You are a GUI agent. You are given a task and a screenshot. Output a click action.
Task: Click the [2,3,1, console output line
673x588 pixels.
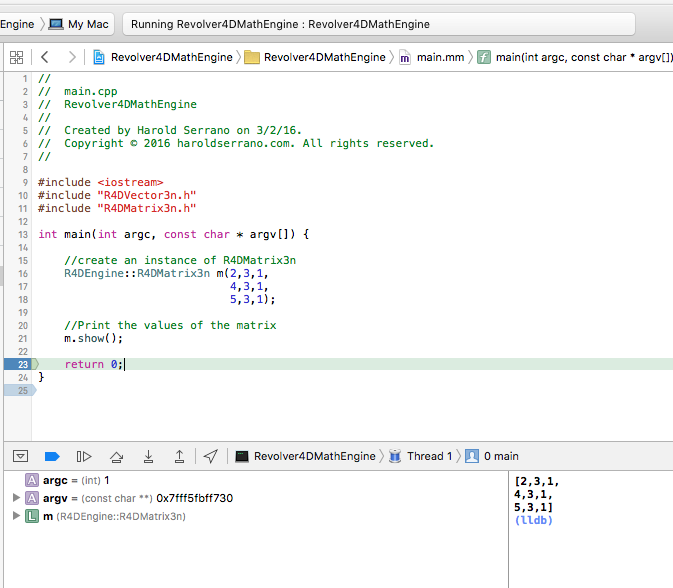pyautogui.click(x=537, y=482)
